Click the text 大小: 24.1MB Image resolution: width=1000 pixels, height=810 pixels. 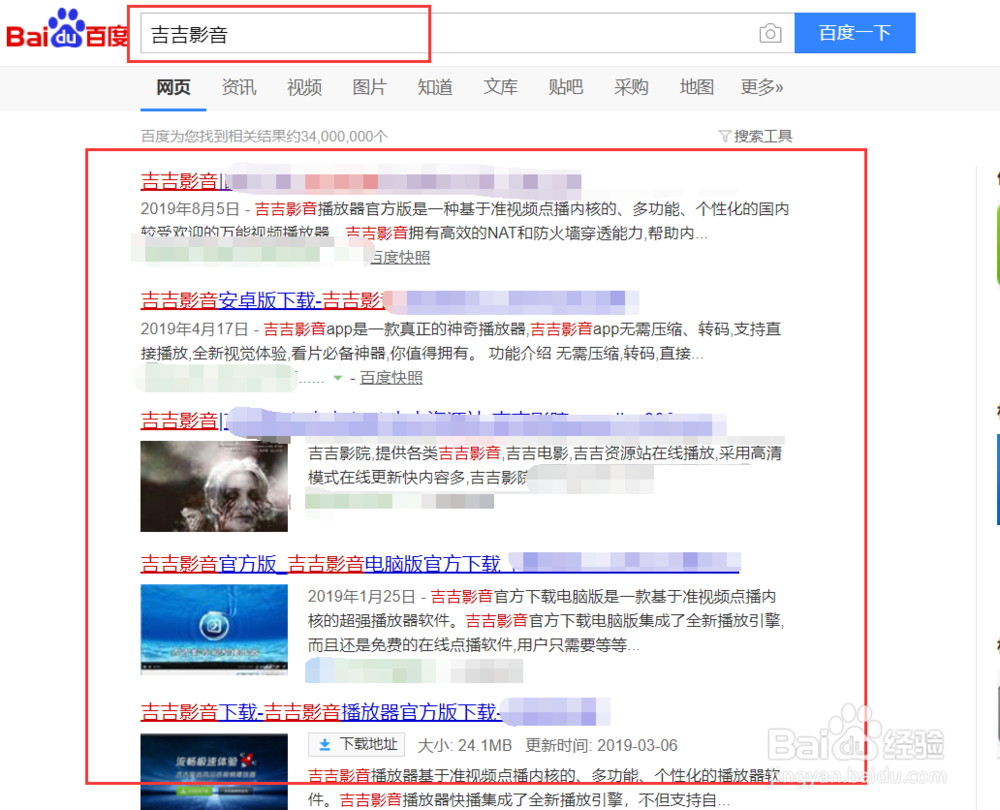[x=465, y=746]
